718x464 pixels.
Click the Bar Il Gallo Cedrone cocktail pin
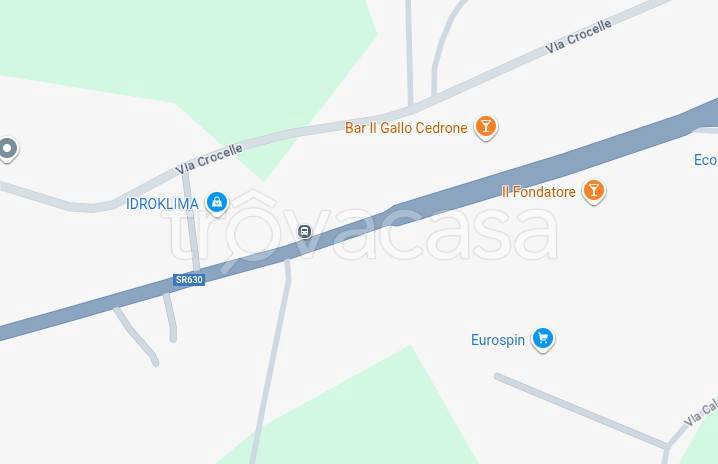[x=485, y=127]
